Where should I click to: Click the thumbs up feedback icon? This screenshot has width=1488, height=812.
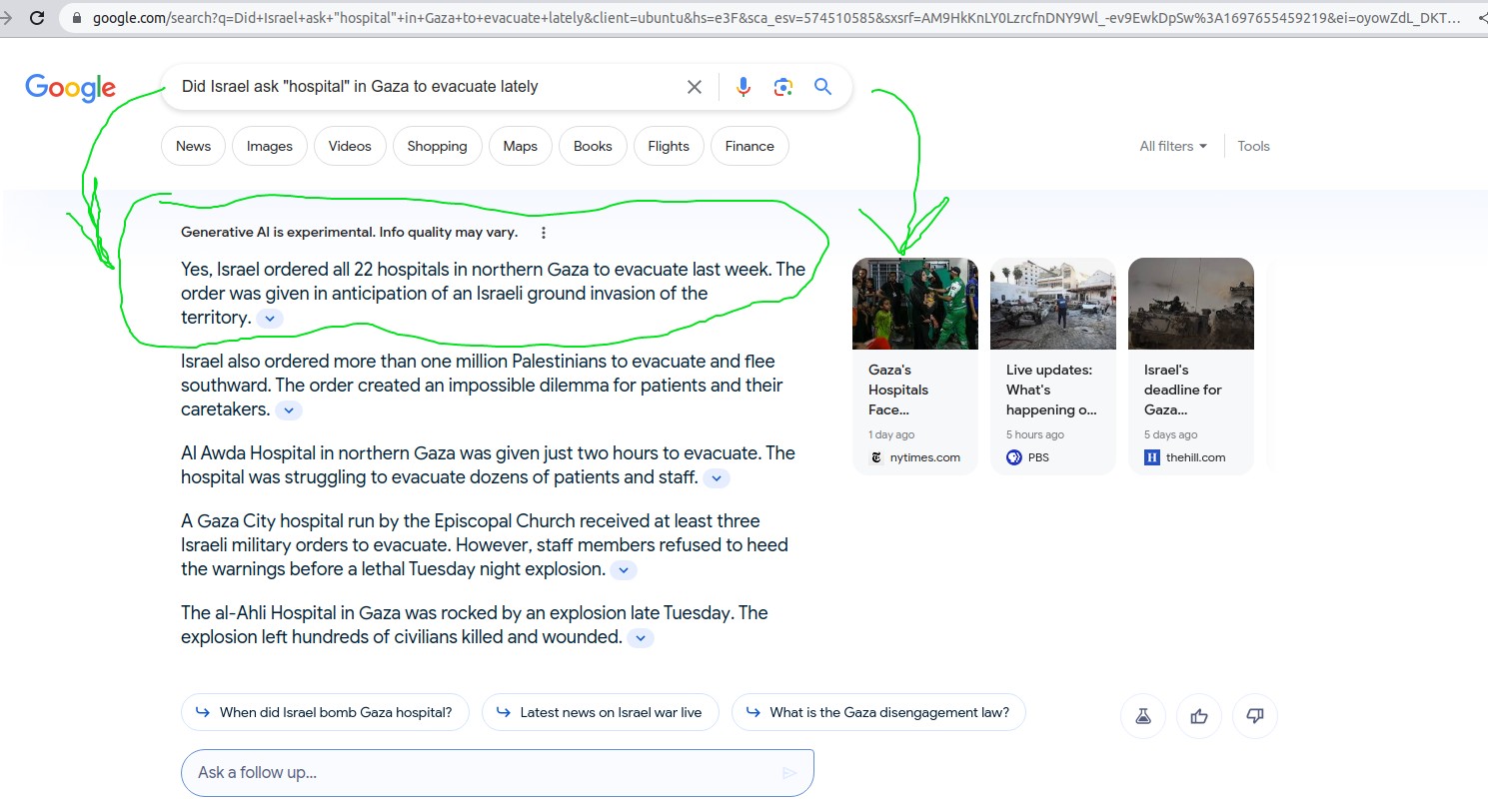[1199, 716]
